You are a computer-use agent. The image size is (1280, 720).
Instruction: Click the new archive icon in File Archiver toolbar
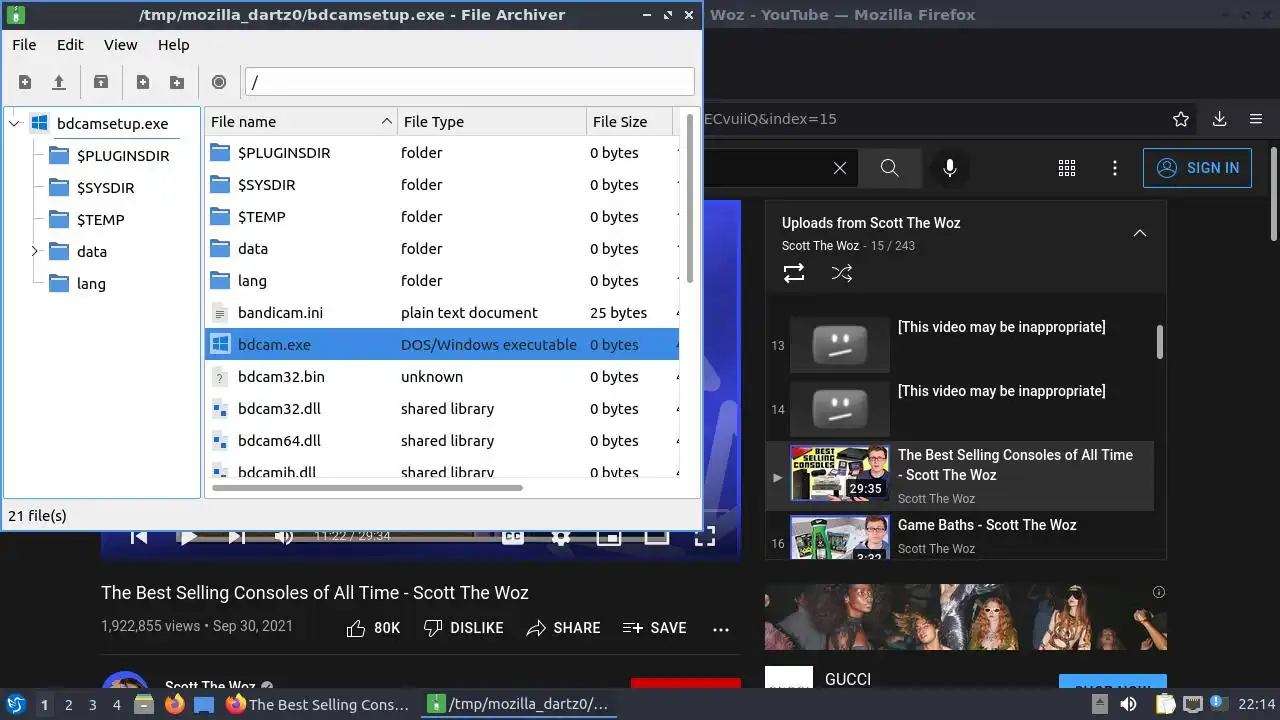click(x=25, y=82)
